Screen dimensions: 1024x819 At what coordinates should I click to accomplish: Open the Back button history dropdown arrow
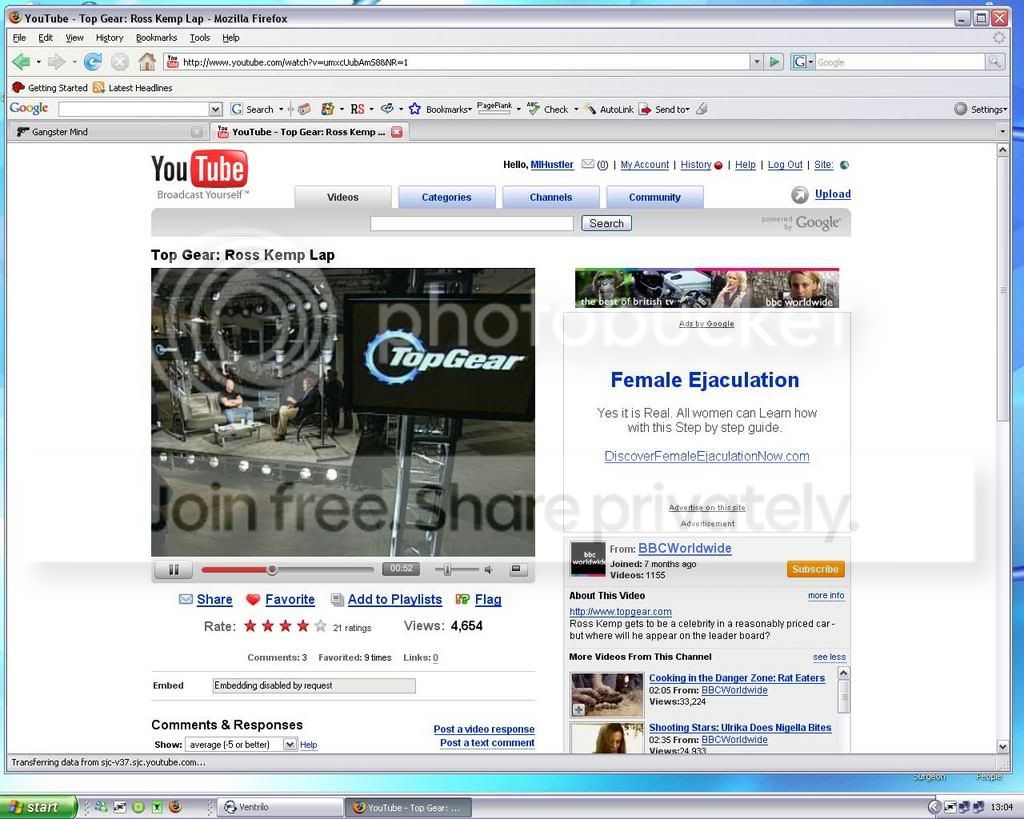click(x=39, y=62)
